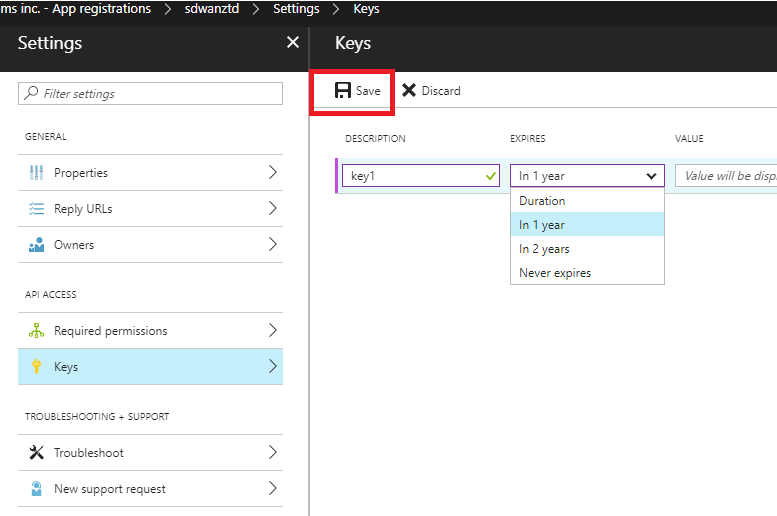The width and height of the screenshot is (777, 516).
Task: Click the green checkmark in key1 field
Action: pos(491,176)
